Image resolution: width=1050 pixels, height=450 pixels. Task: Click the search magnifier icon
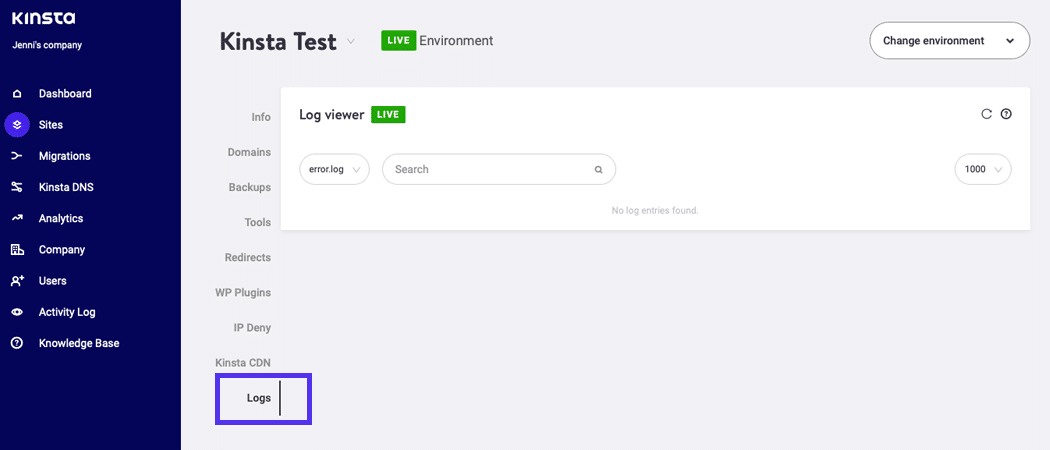[x=599, y=170]
